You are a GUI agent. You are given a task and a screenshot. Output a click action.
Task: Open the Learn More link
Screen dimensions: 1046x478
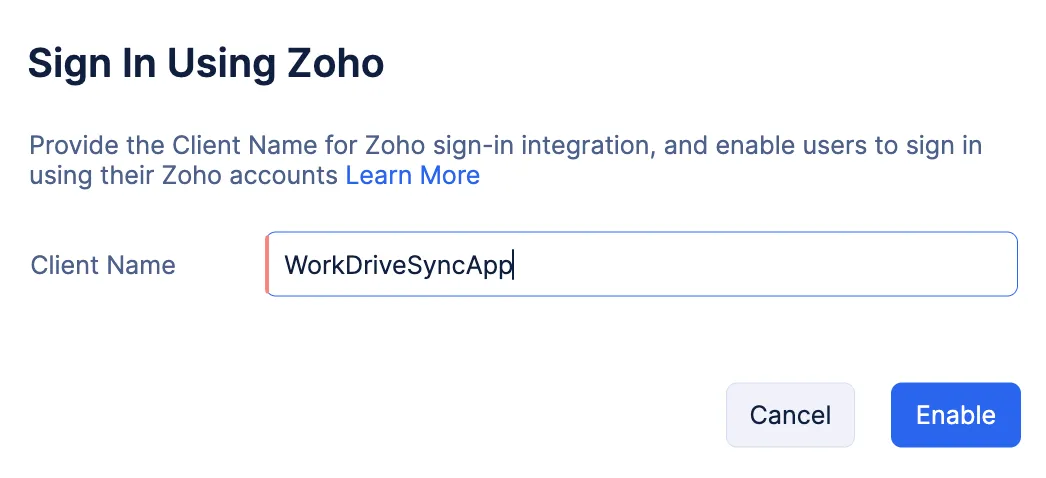[412, 175]
